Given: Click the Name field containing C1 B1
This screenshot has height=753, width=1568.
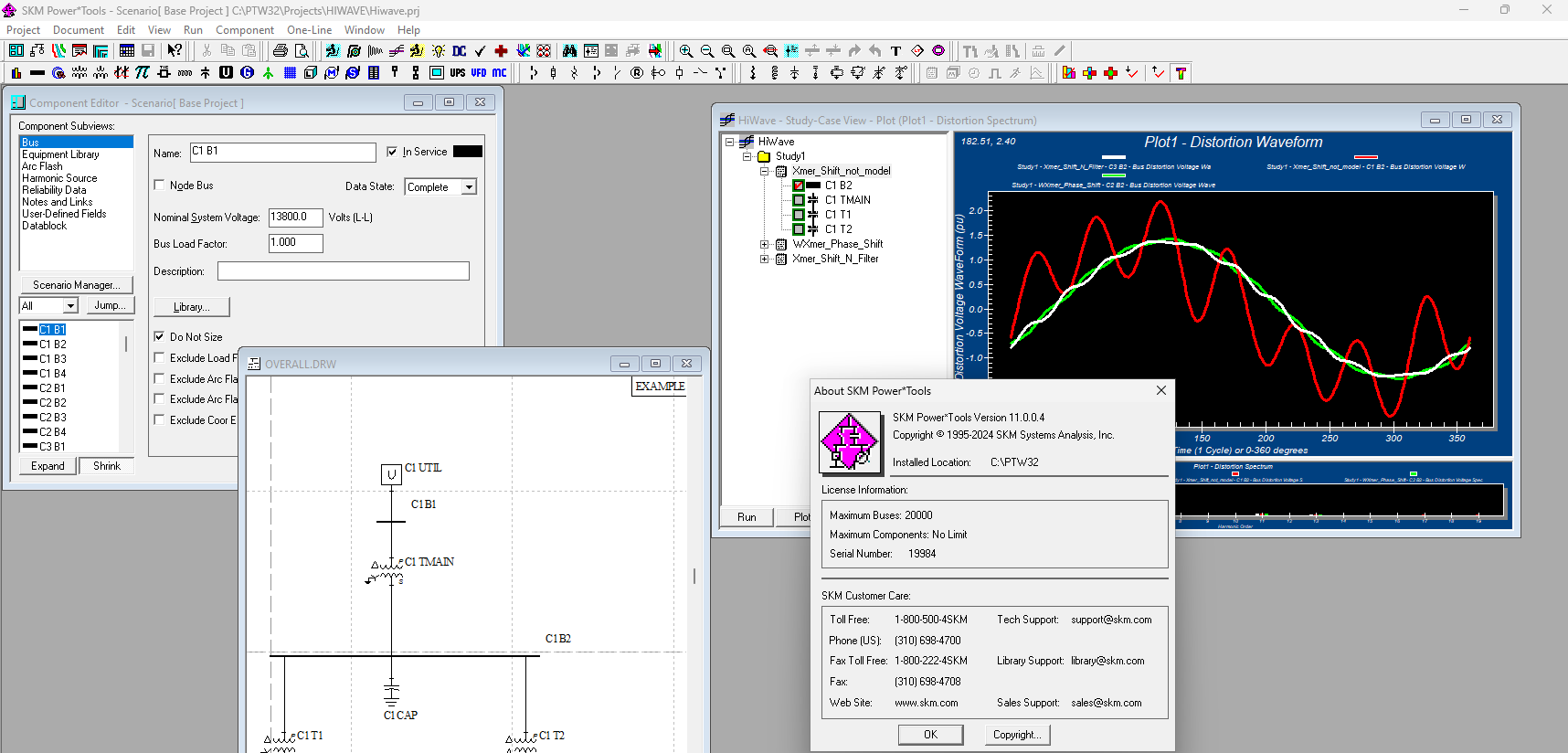Looking at the screenshot, I should tap(282, 152).
